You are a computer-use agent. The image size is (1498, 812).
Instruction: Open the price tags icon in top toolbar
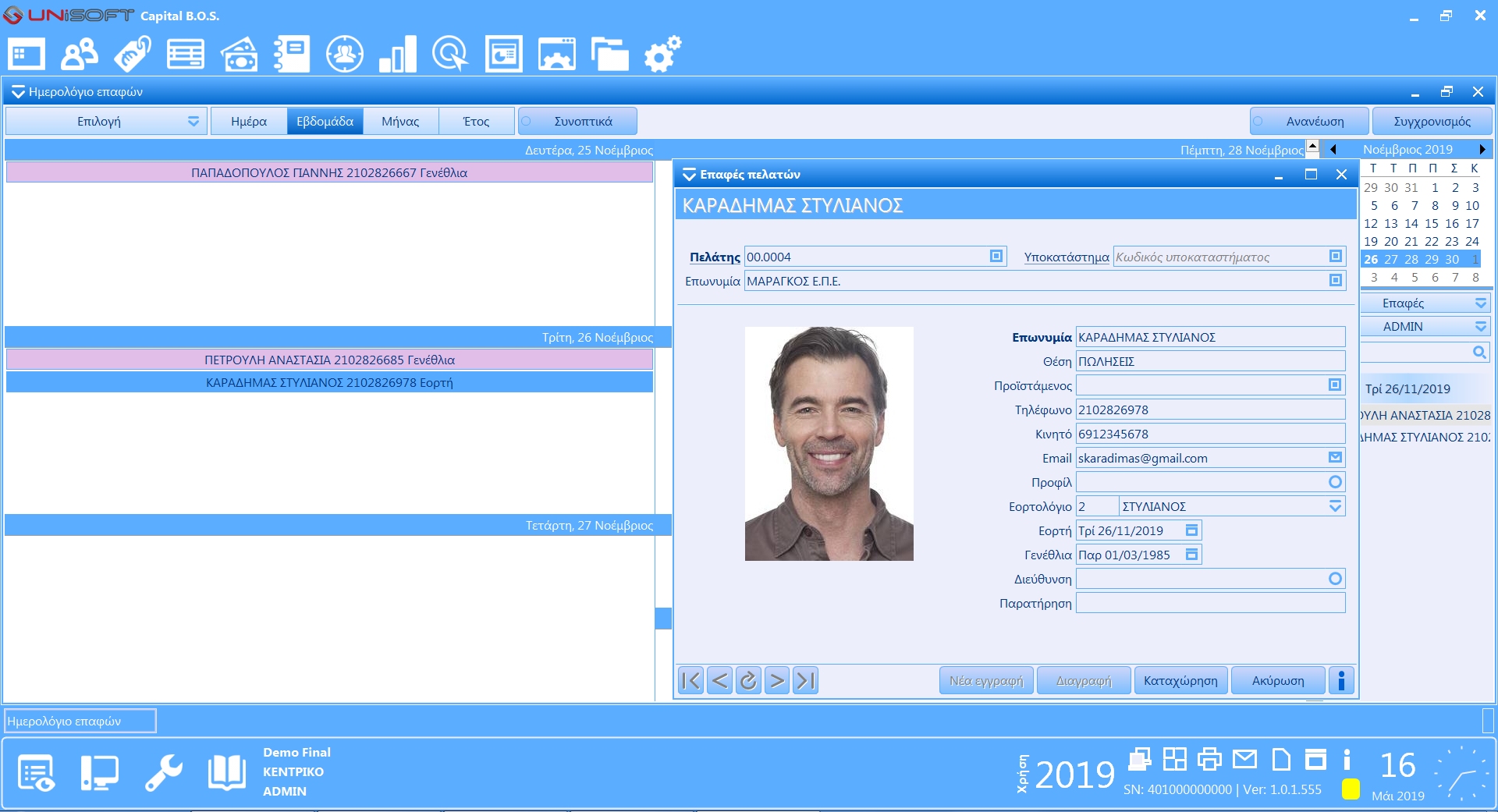click(x=133, y=55)
